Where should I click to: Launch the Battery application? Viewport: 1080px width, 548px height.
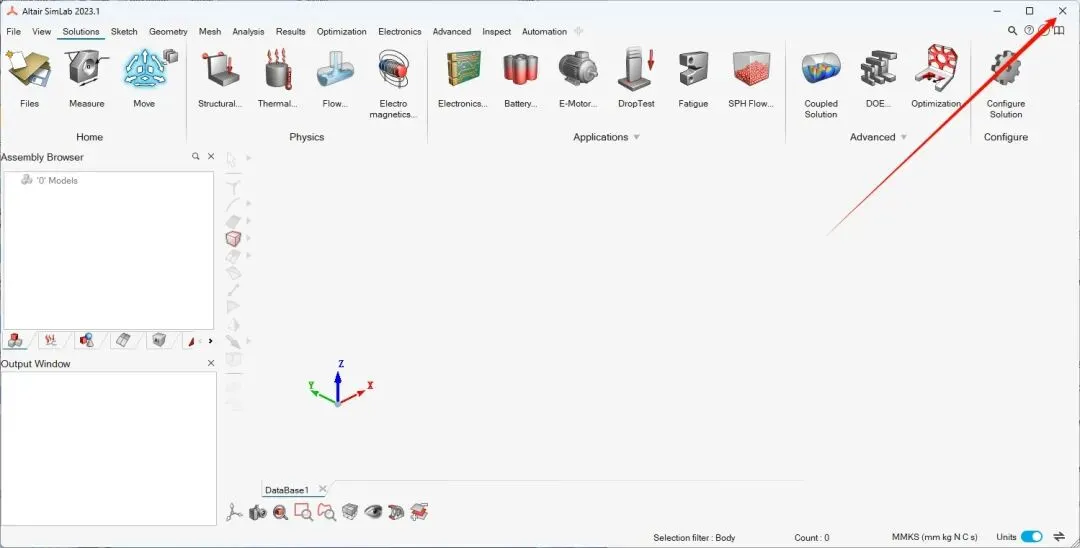521,78
